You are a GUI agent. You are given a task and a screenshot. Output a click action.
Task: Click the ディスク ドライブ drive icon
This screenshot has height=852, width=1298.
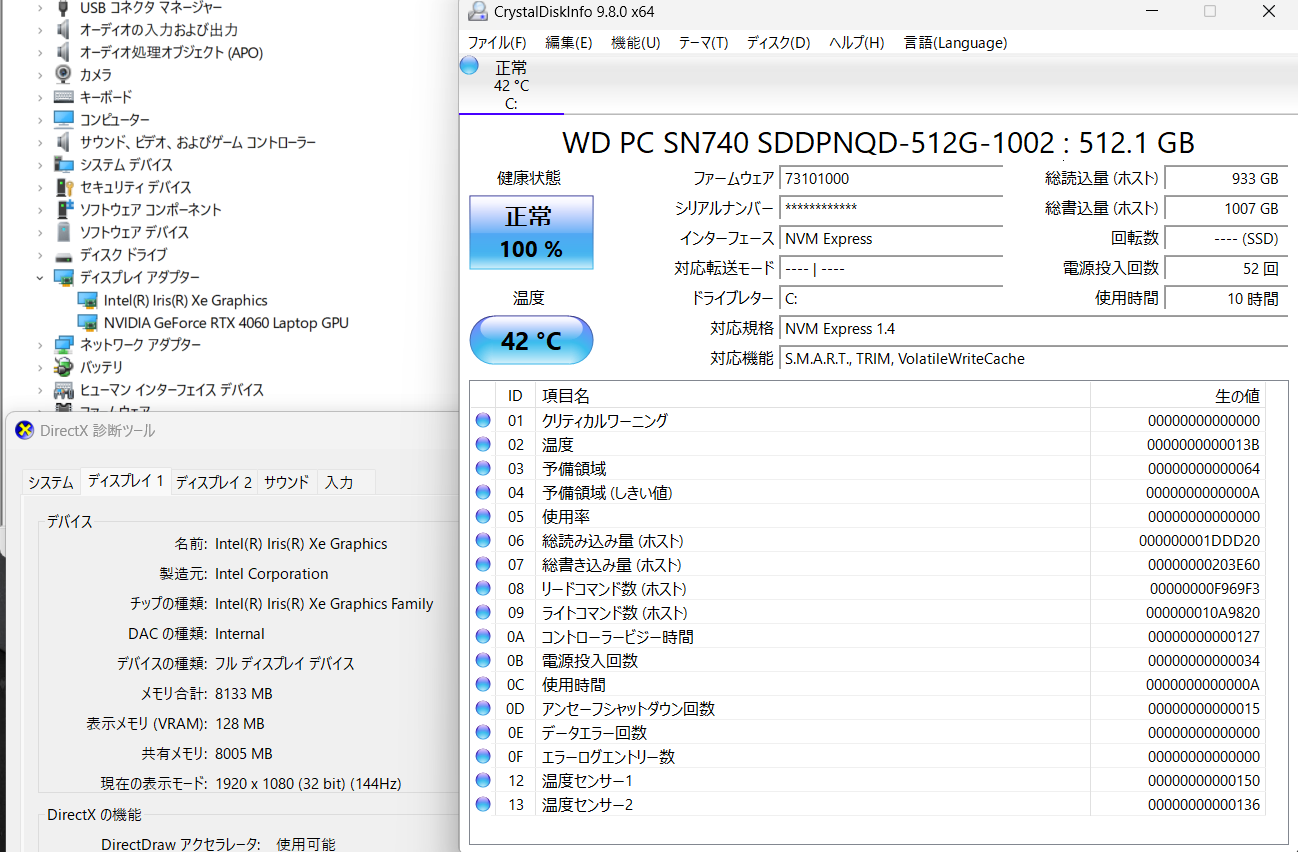pyautogui.click(x=64, y=255)
